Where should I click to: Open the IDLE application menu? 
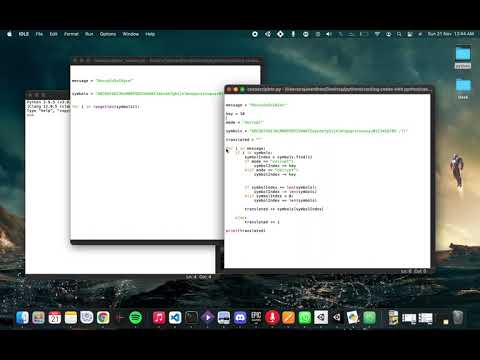[24, 34]
